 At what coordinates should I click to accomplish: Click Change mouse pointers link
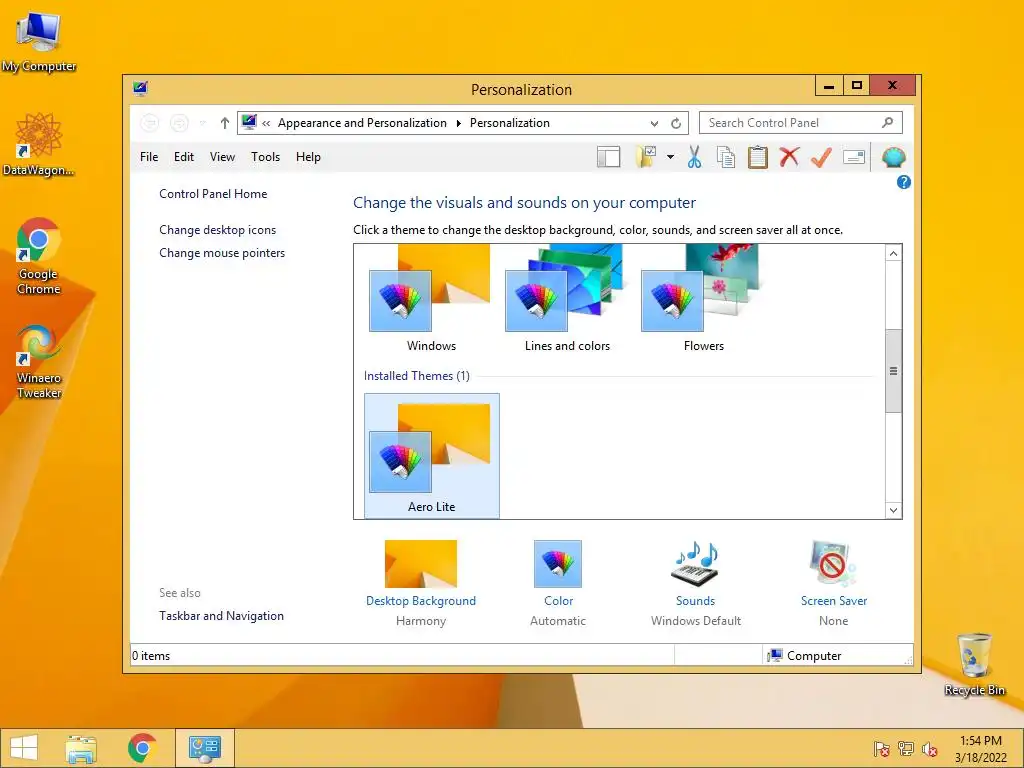click(x=222, y=253)
